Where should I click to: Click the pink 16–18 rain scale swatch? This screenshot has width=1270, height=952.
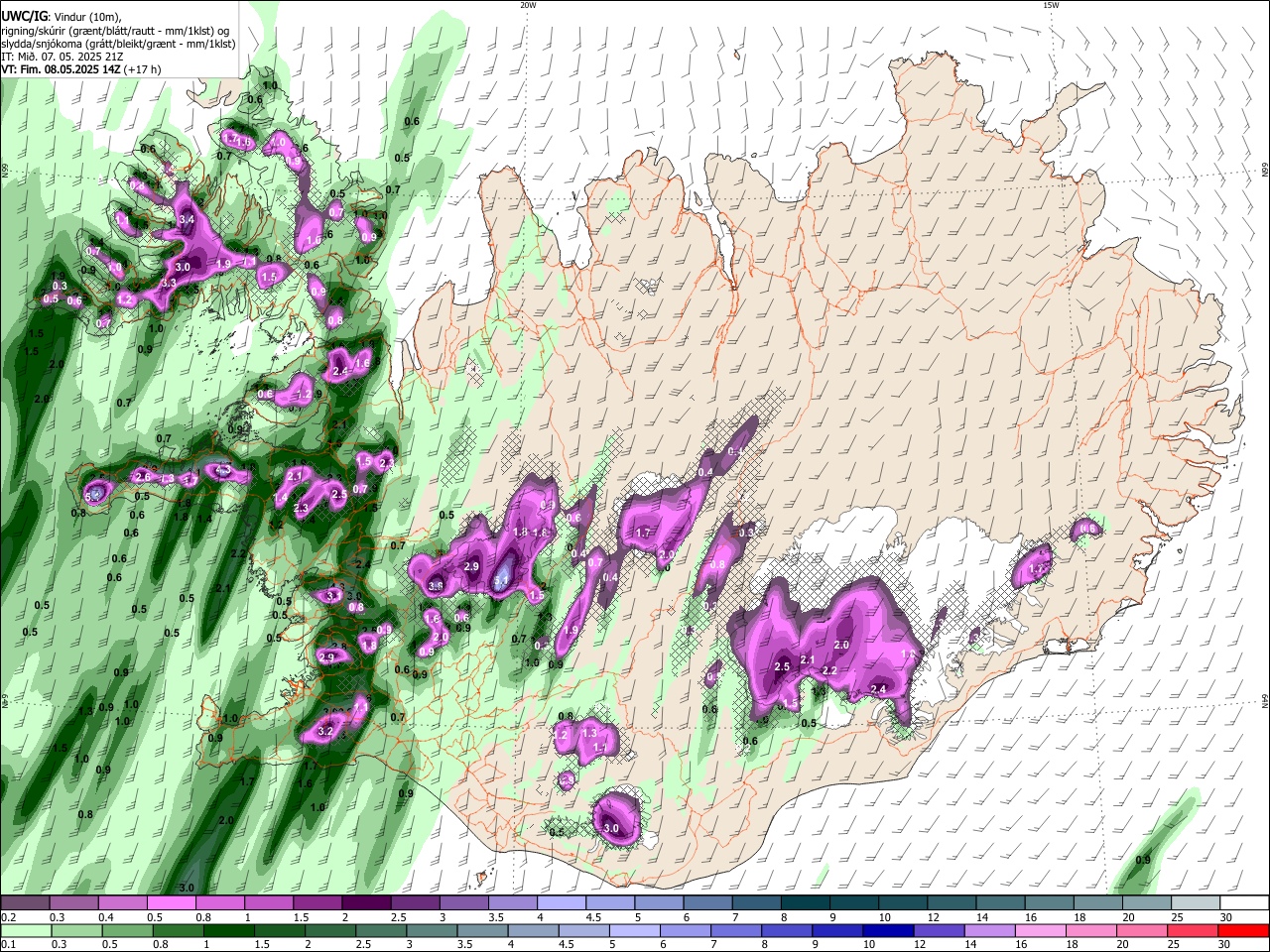[x=1040, y=930]
